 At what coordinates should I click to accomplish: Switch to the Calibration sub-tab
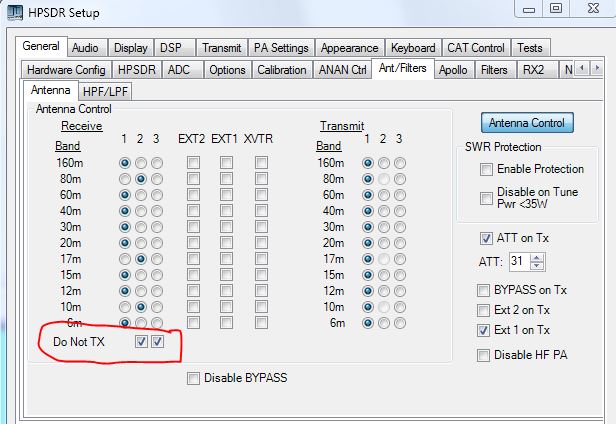(282, 70)
